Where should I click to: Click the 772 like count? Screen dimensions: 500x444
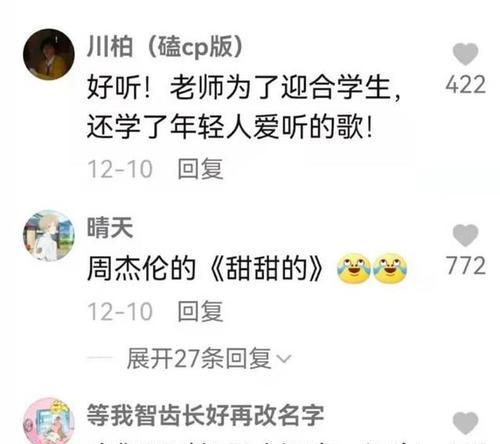point(465,266)
